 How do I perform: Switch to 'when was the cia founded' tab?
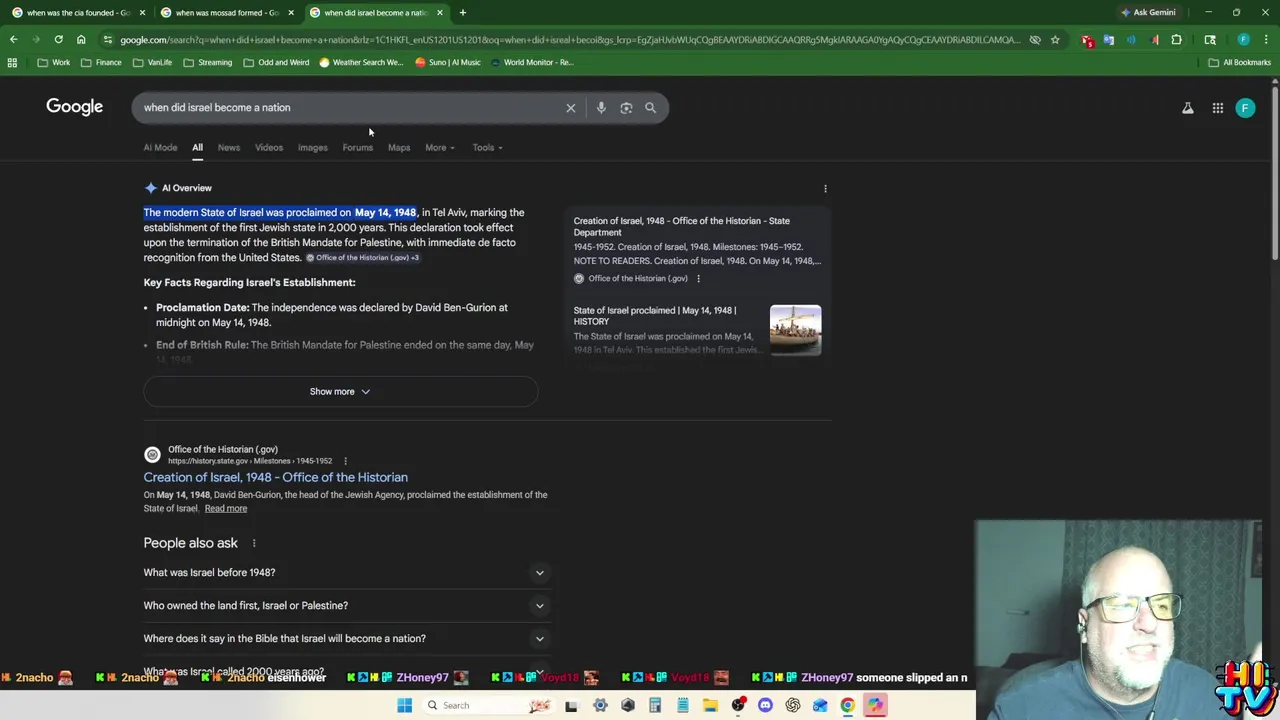[x=78, y=13]
